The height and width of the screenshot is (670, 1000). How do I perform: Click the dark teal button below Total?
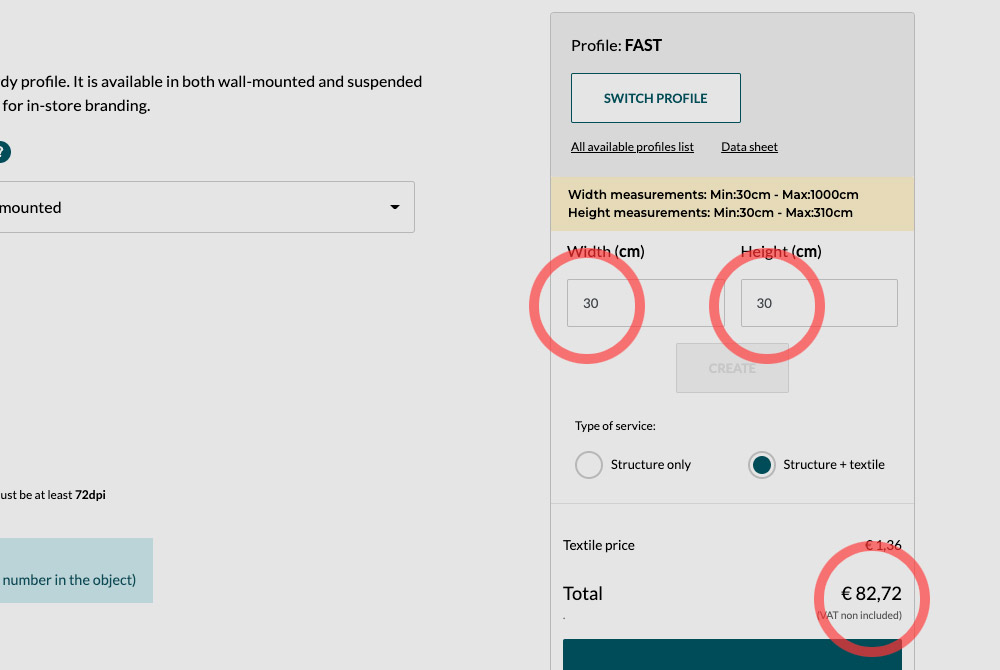point(732,654)
